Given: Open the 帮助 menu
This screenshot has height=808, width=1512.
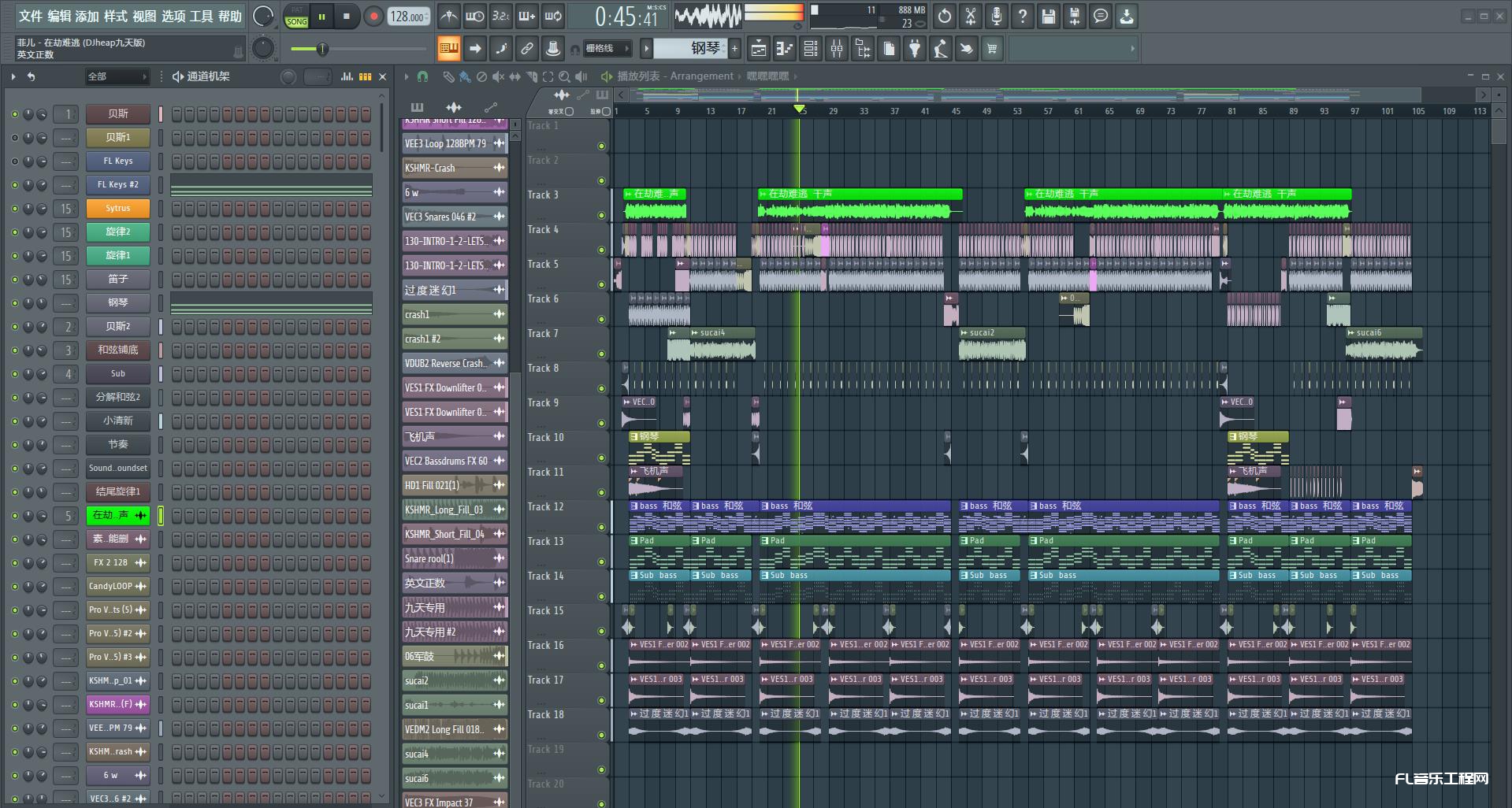Looking at the screenshot, I should tap(230, 17).
